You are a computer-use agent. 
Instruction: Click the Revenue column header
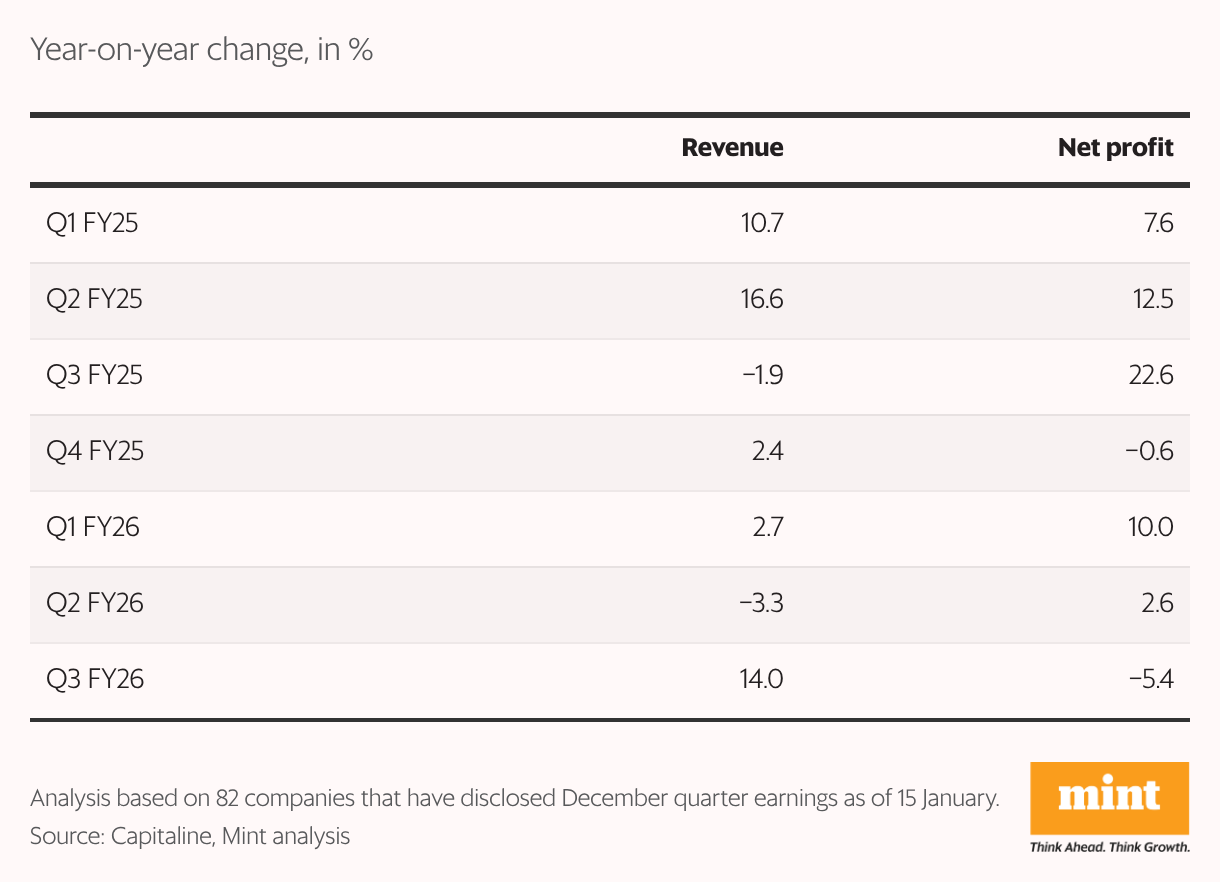pyautogui.click(x=732, y=148)
